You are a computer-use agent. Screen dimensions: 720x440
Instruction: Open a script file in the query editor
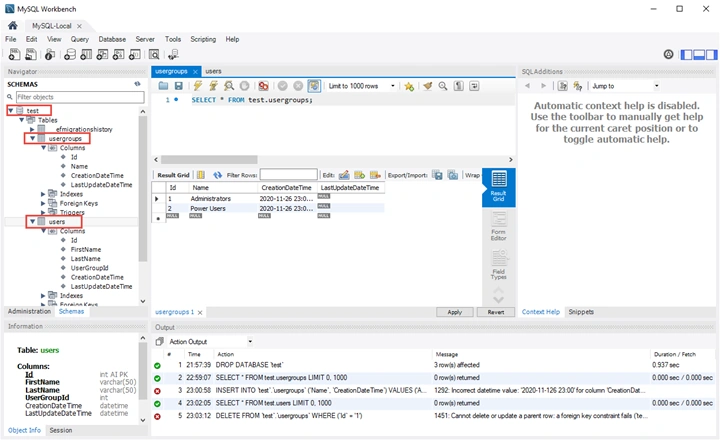click(x=163, y=86)
